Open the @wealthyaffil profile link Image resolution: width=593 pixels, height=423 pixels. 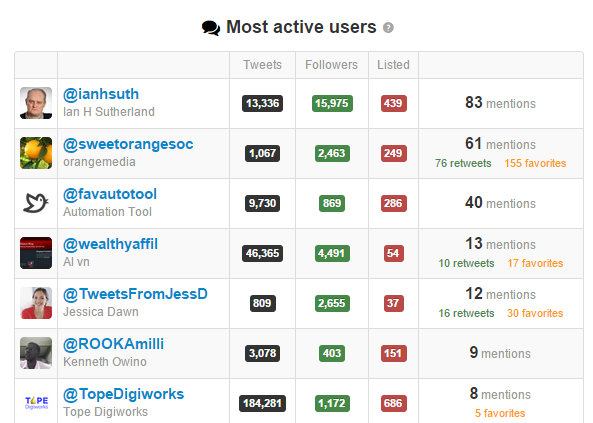110,244
